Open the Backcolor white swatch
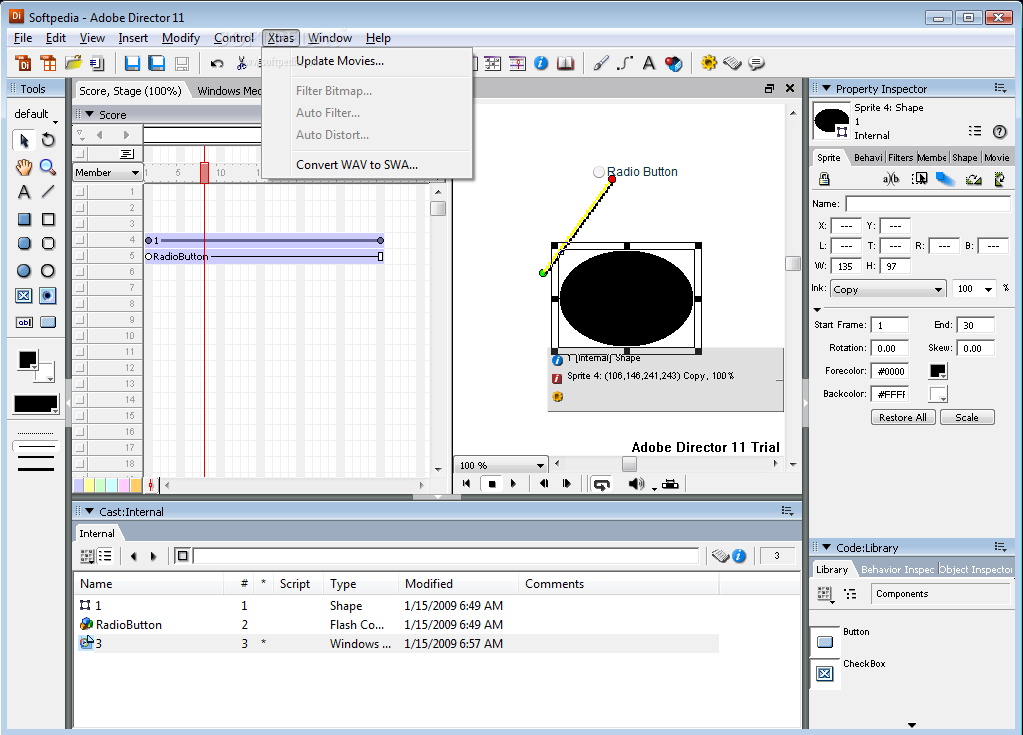This screenshot has height=735, width=1023. 938,394
